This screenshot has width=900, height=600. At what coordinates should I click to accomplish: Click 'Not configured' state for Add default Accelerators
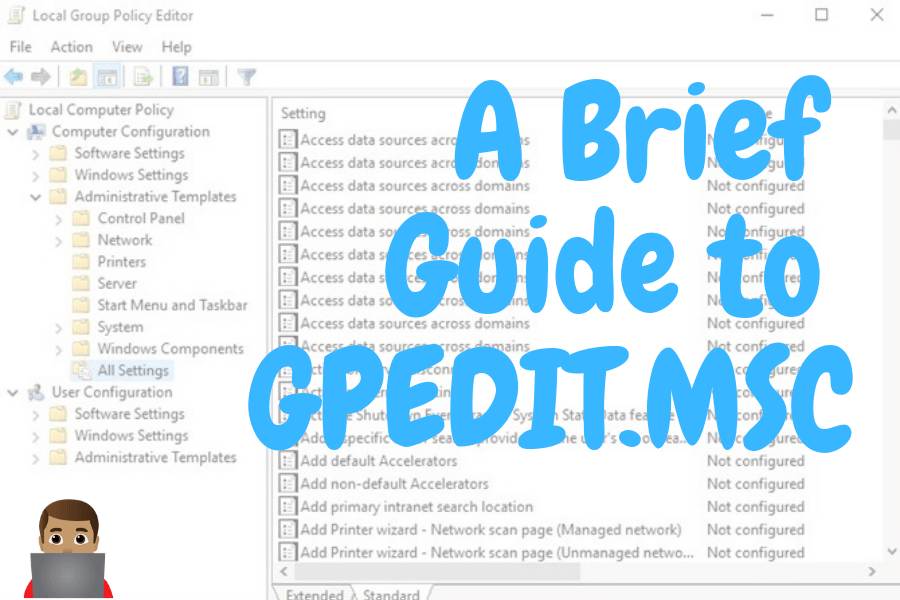click(755, 461)
